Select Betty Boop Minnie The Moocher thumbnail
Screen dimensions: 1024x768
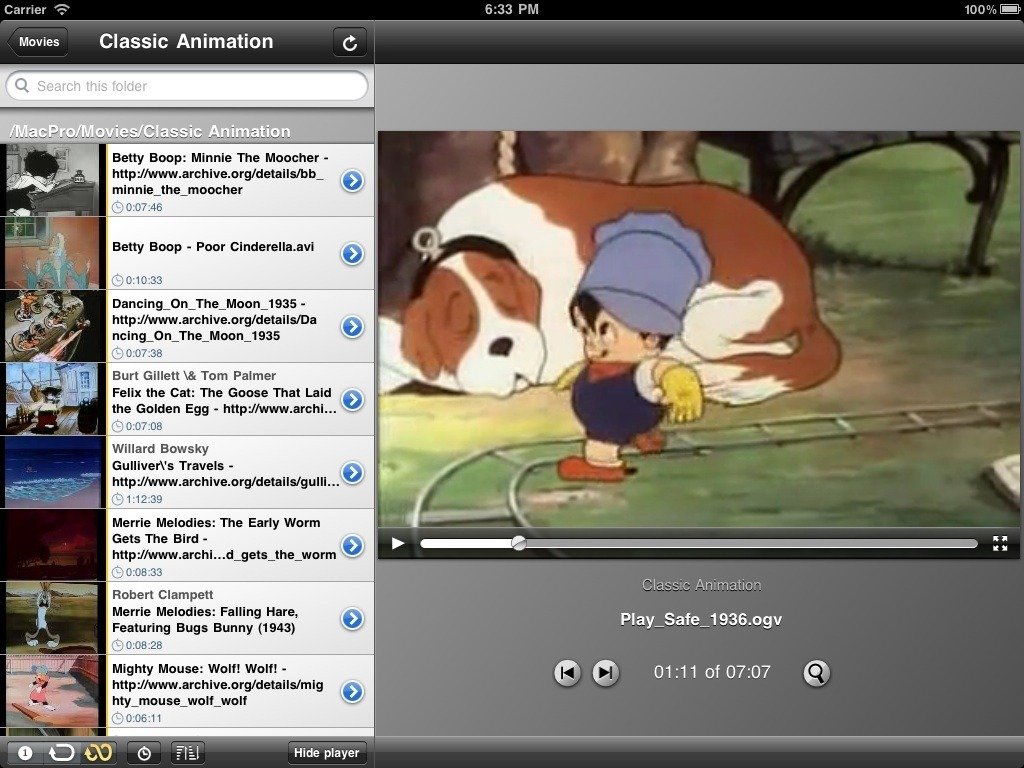(x=52, y=180)
